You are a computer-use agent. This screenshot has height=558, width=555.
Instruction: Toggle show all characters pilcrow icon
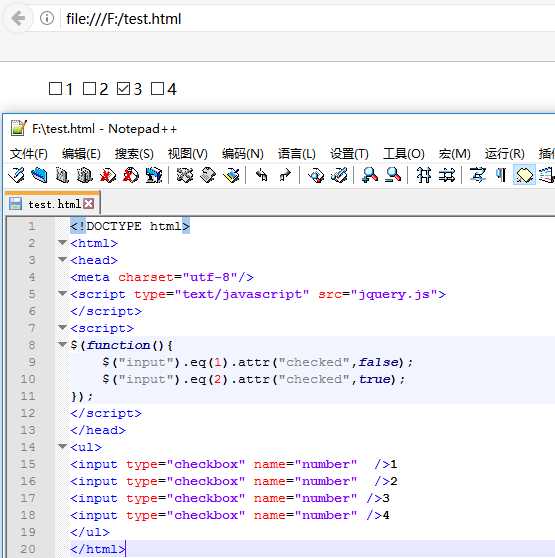click(501, 175)
